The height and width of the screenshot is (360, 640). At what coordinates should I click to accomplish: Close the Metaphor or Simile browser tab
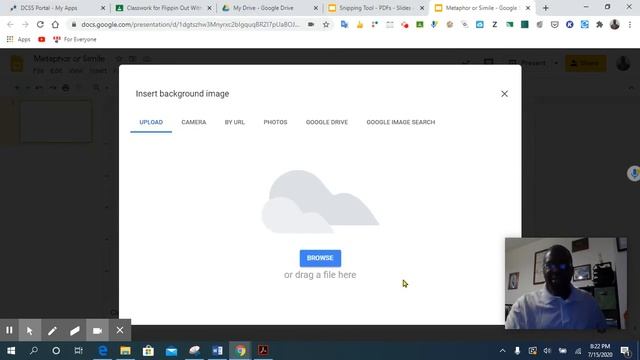pyautogui.click(x=528, y=8)
